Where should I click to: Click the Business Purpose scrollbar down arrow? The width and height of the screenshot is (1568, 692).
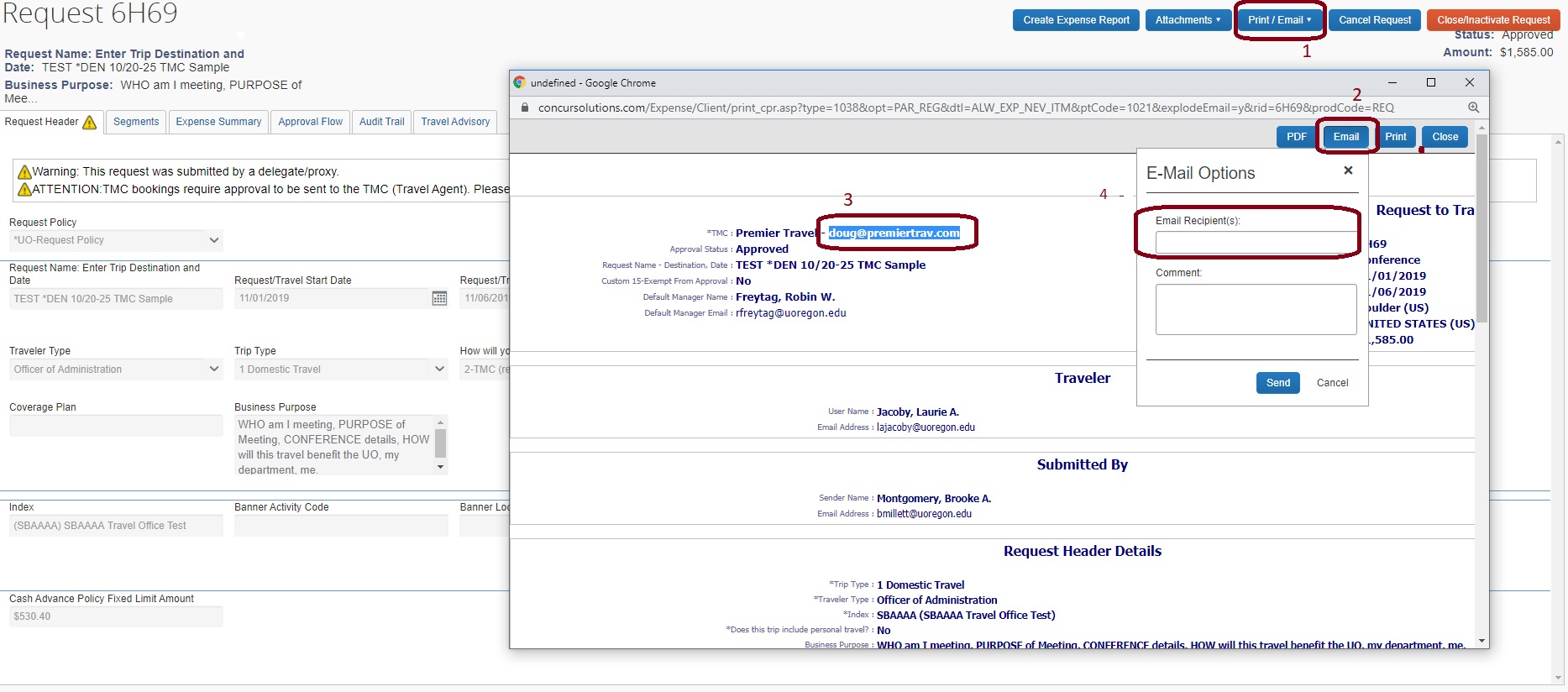[441, 468]
